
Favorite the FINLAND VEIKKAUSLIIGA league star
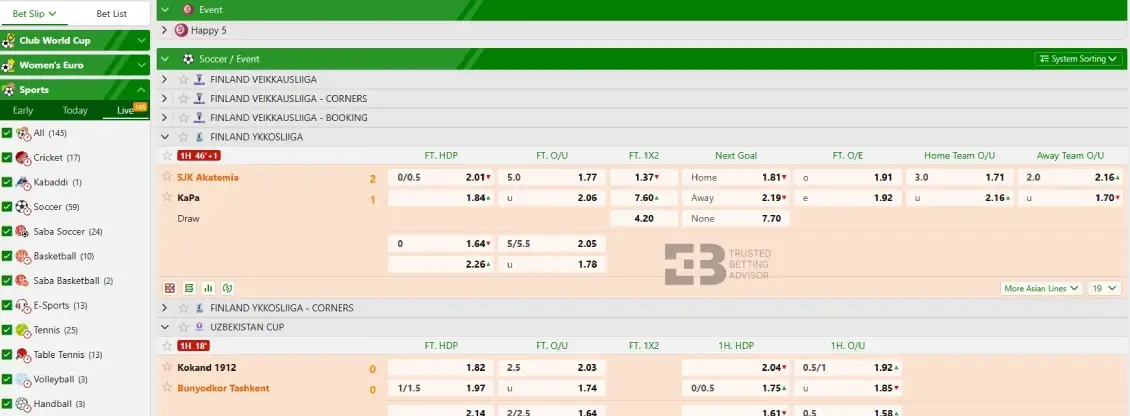coord(183,79)
